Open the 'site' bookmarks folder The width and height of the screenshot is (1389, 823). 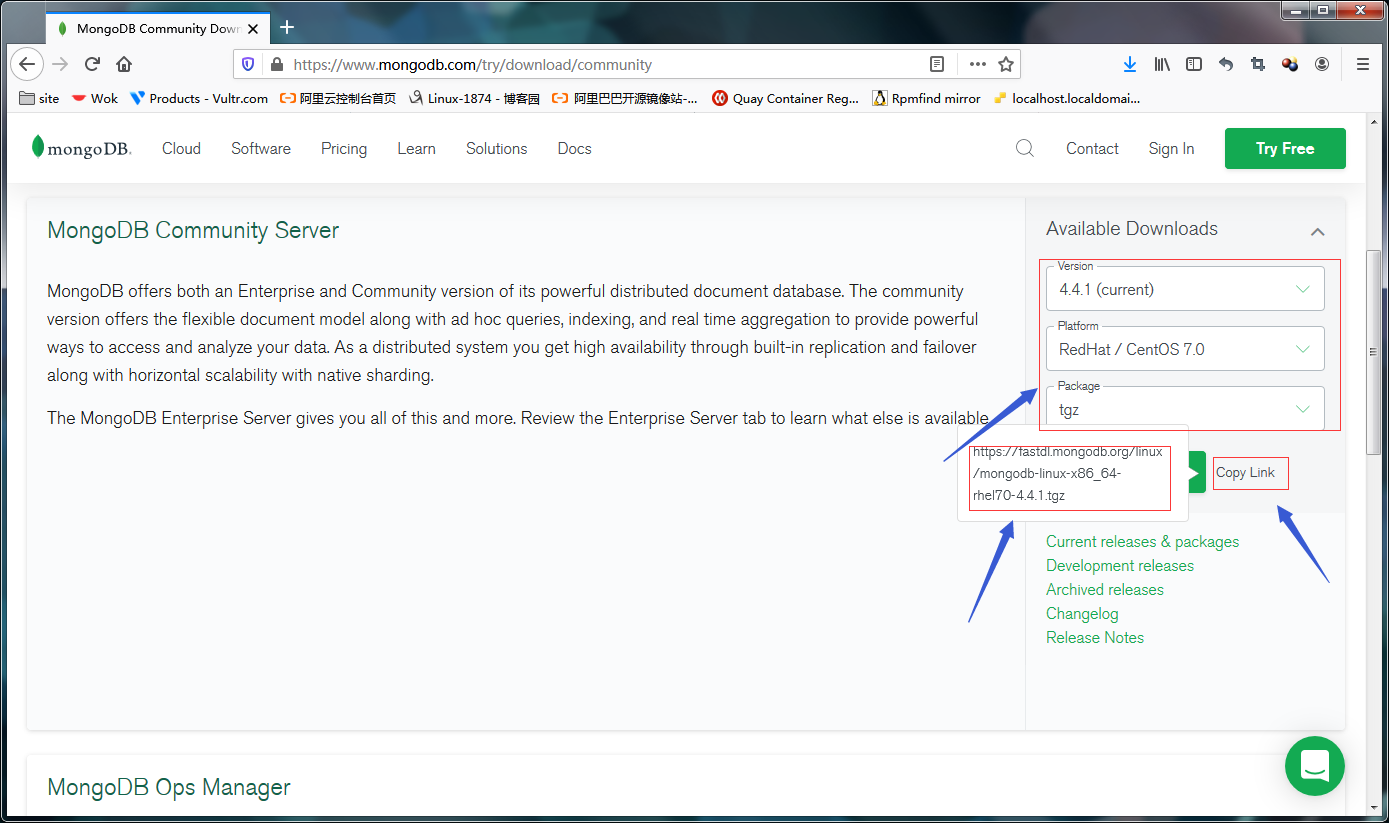tap(40, 98)
